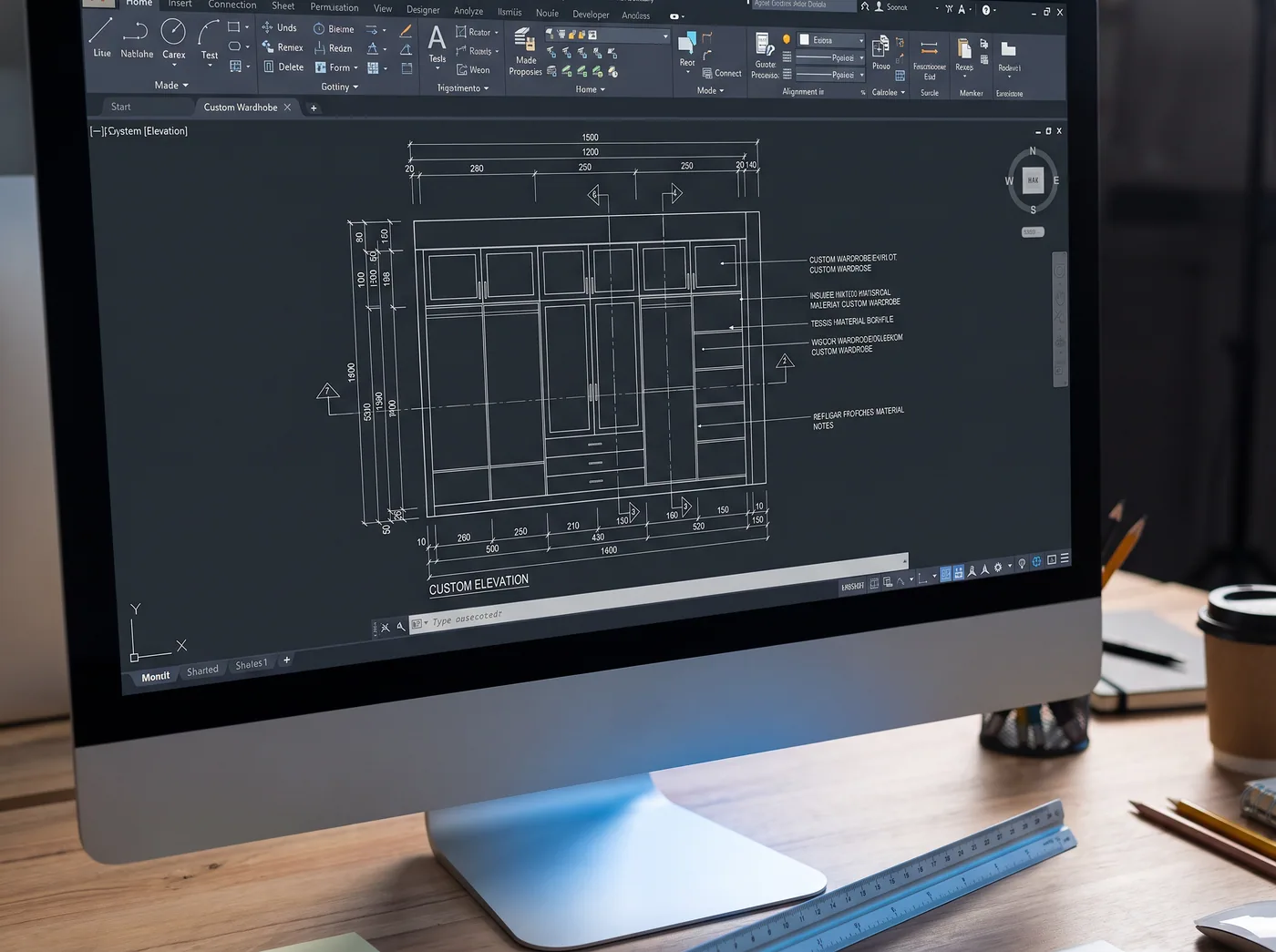Click the white color swatch beside Exiota
The height and width of the screenshot is (952, 1276).
(x=805, y=40)
